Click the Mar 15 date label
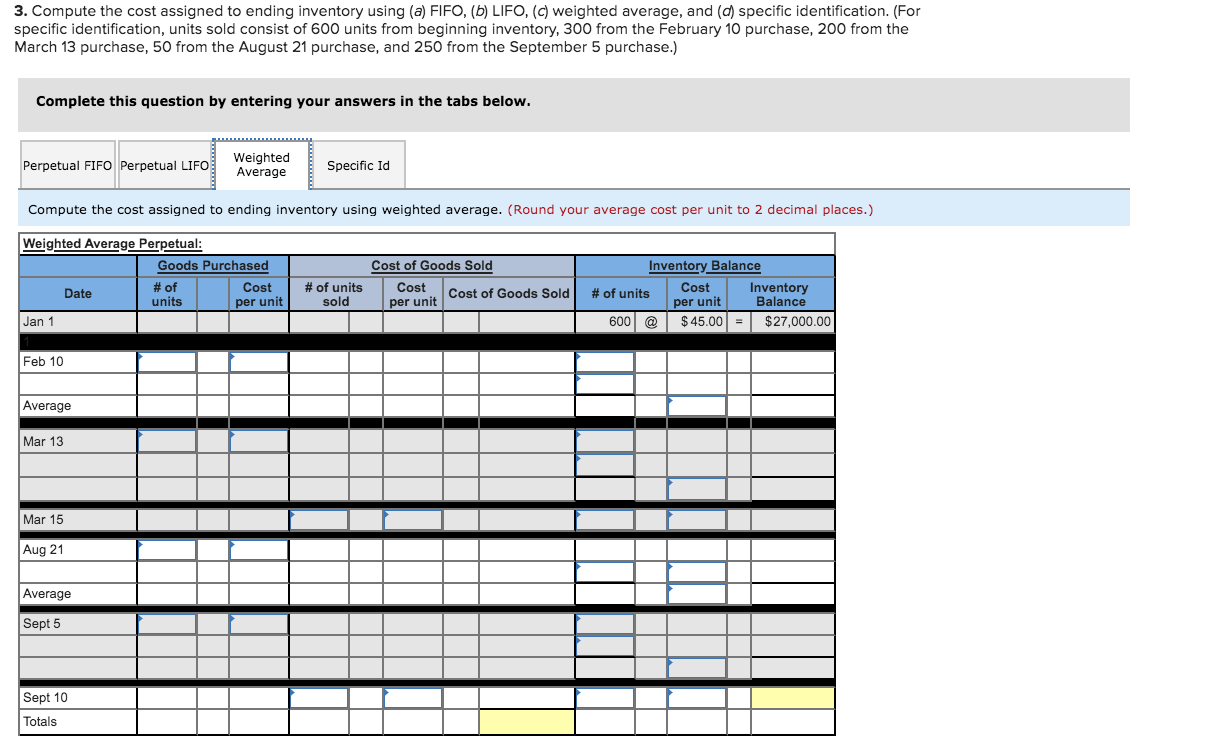 43,520
